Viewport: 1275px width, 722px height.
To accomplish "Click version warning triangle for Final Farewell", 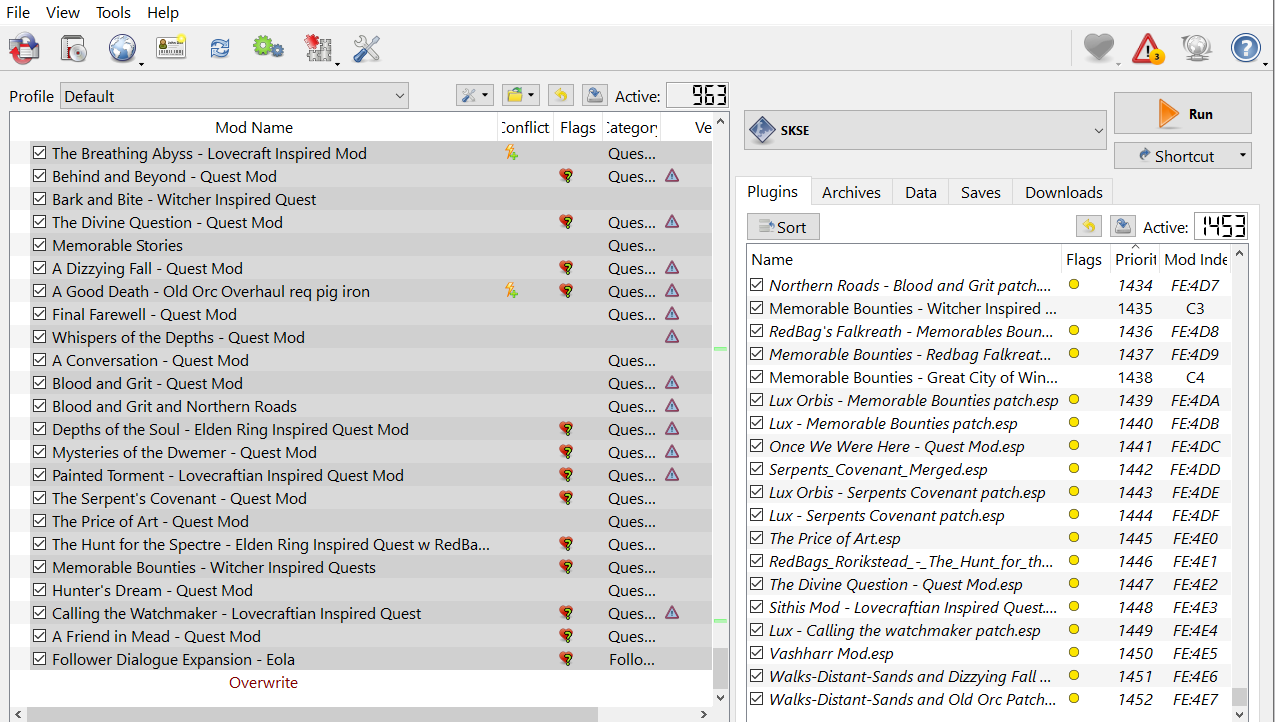I will click(x=672, y=314).
